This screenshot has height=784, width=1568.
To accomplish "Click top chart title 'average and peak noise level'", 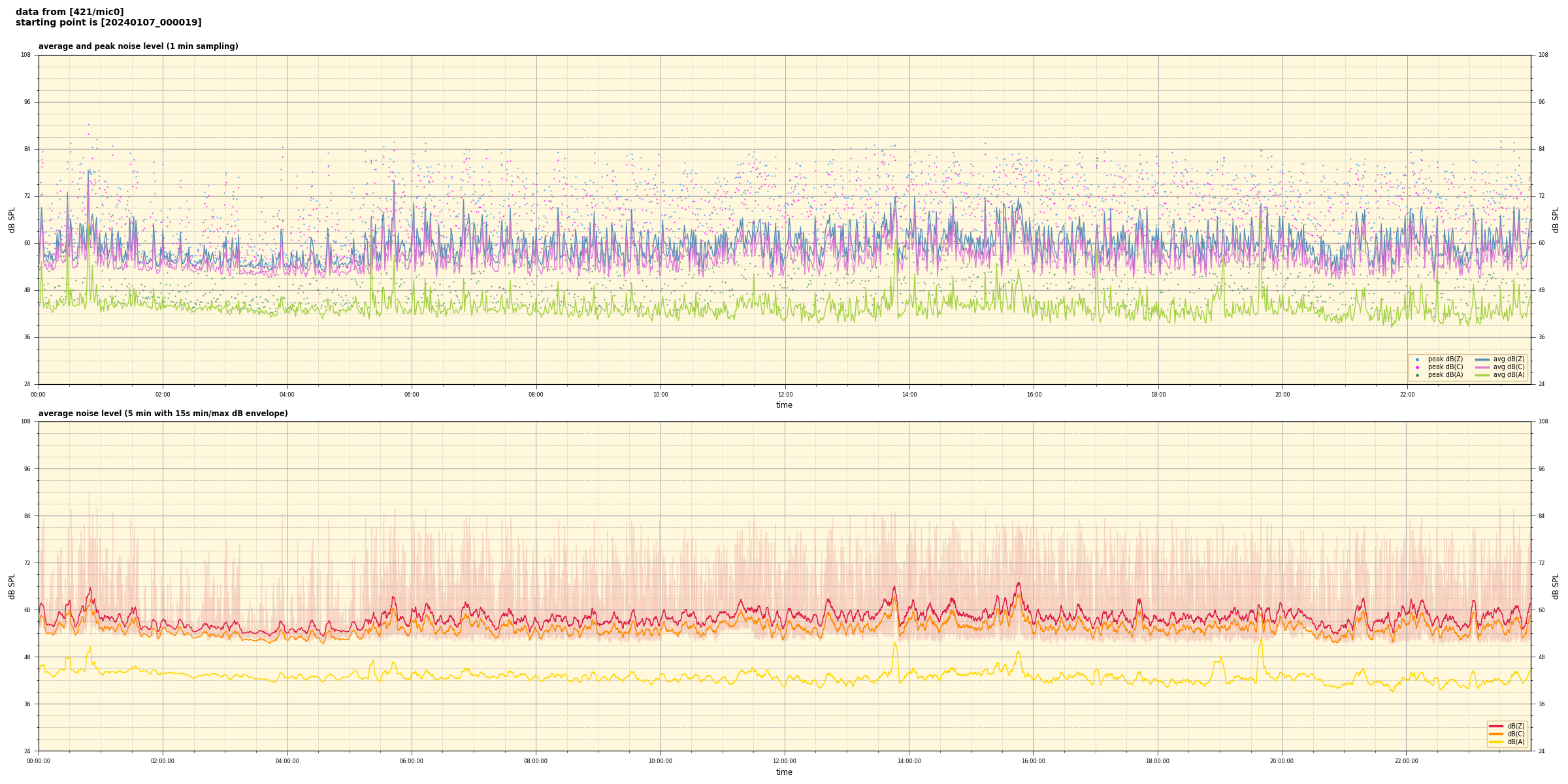I will (138, 46).
